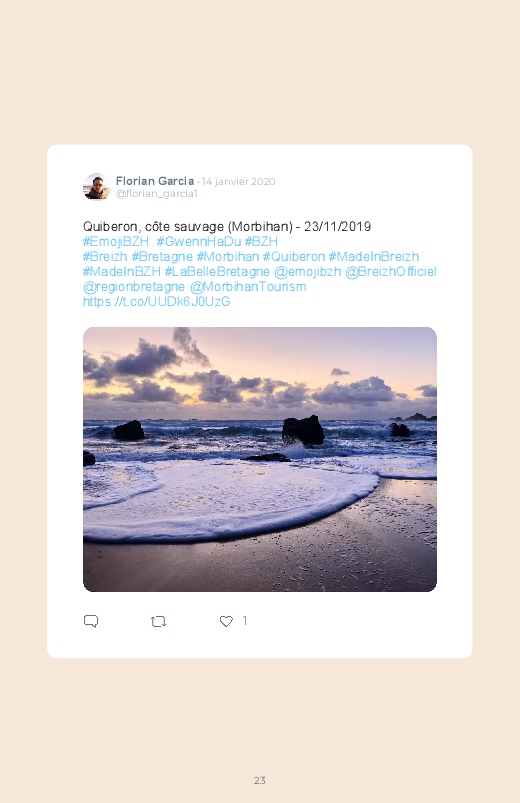Screen dimensions: 520x803
Task: Click the retweet arrows icon
Action: click(158, 621)
